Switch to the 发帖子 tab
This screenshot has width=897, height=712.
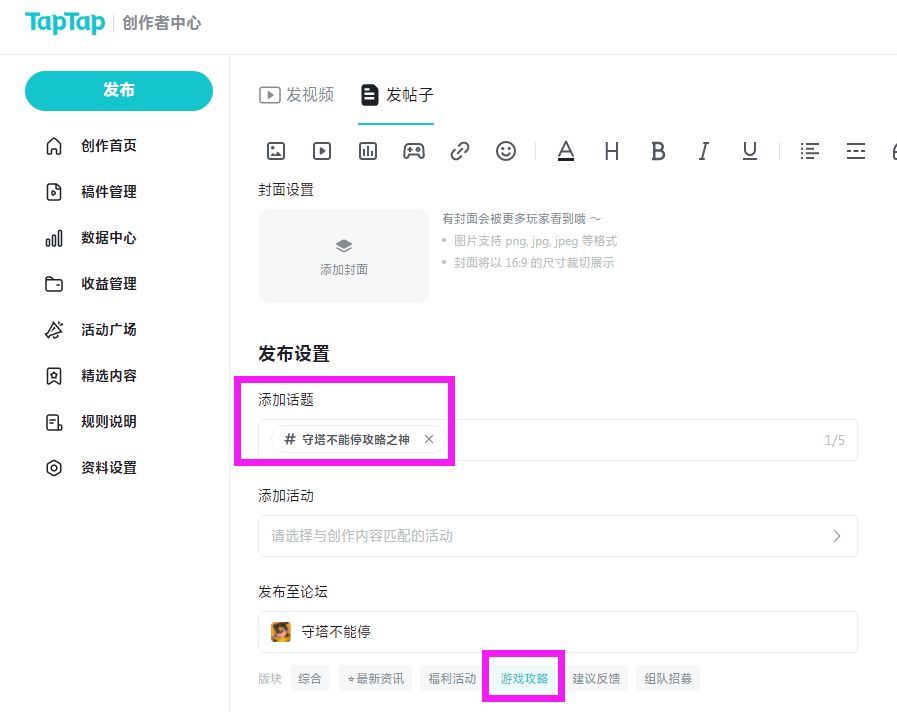tap(396, 94)
